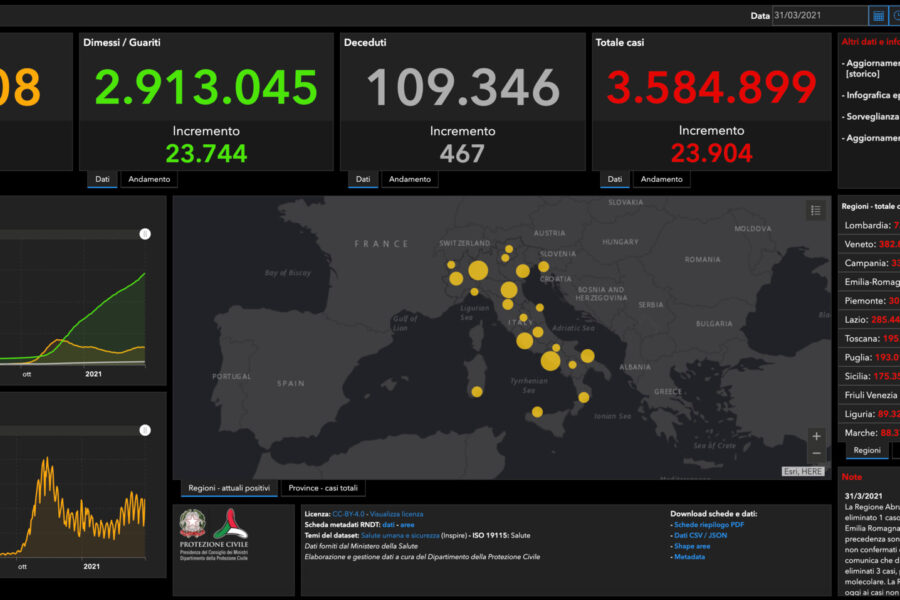The height and width of the screenshot is (600, 900).
Task: Click the yellow bubble over Sardinia
Action: 477,392
